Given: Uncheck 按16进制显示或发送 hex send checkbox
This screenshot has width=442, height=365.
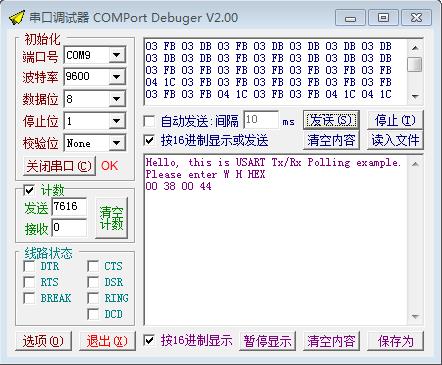Looking at the screenshot, I should pyautogui.click(x=149, y=140).
